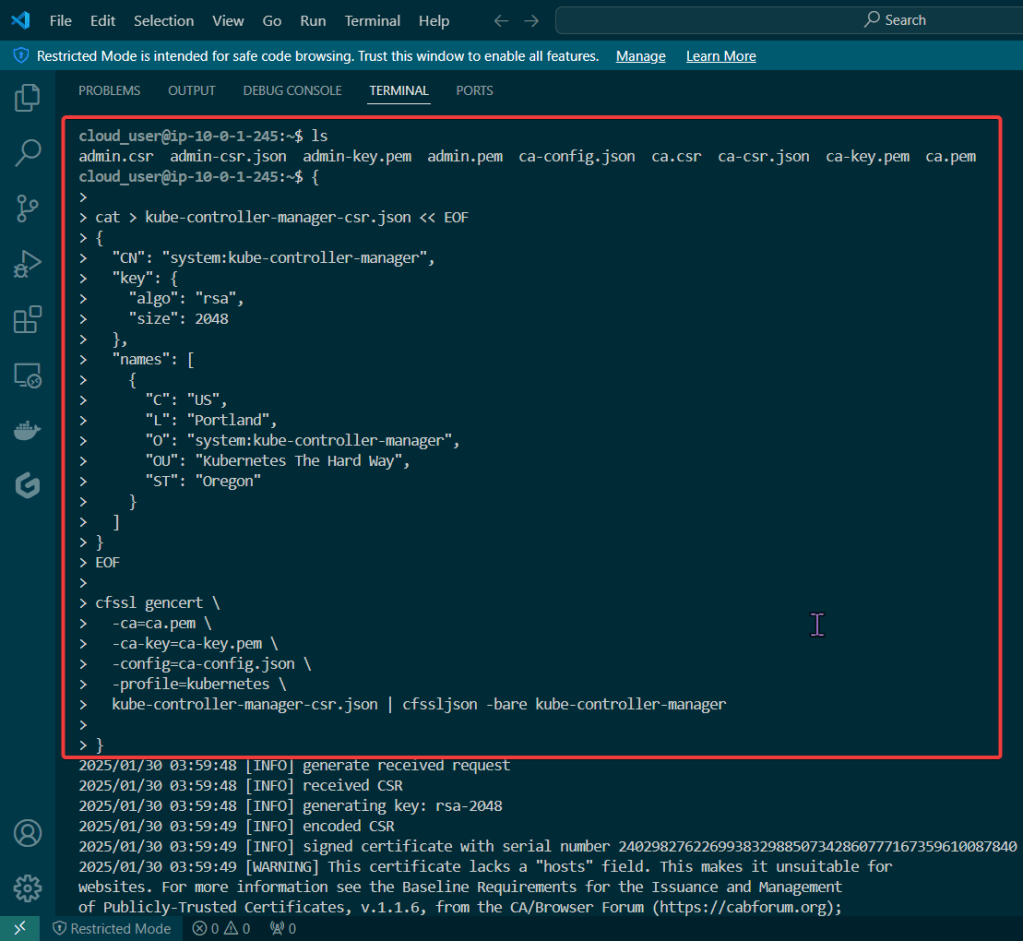1023x941 pixels.
Task: Open the Source Control view
Action: tap(27, 208)
